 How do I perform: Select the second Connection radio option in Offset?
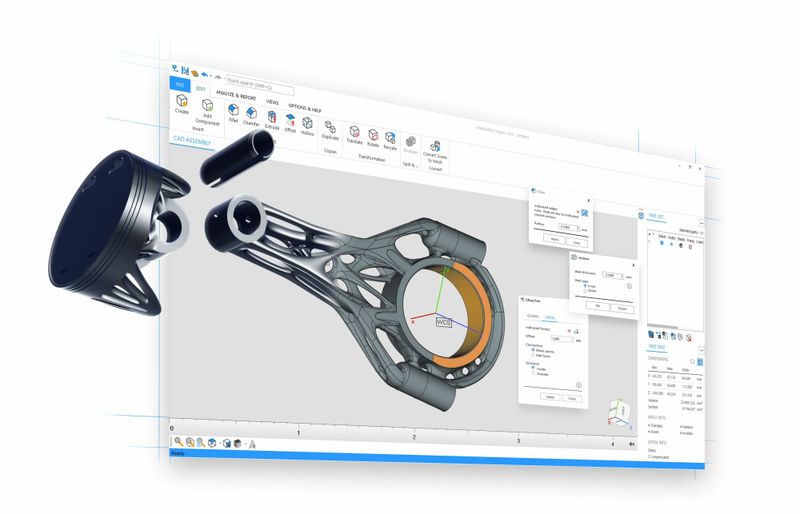tap(533, 355)
